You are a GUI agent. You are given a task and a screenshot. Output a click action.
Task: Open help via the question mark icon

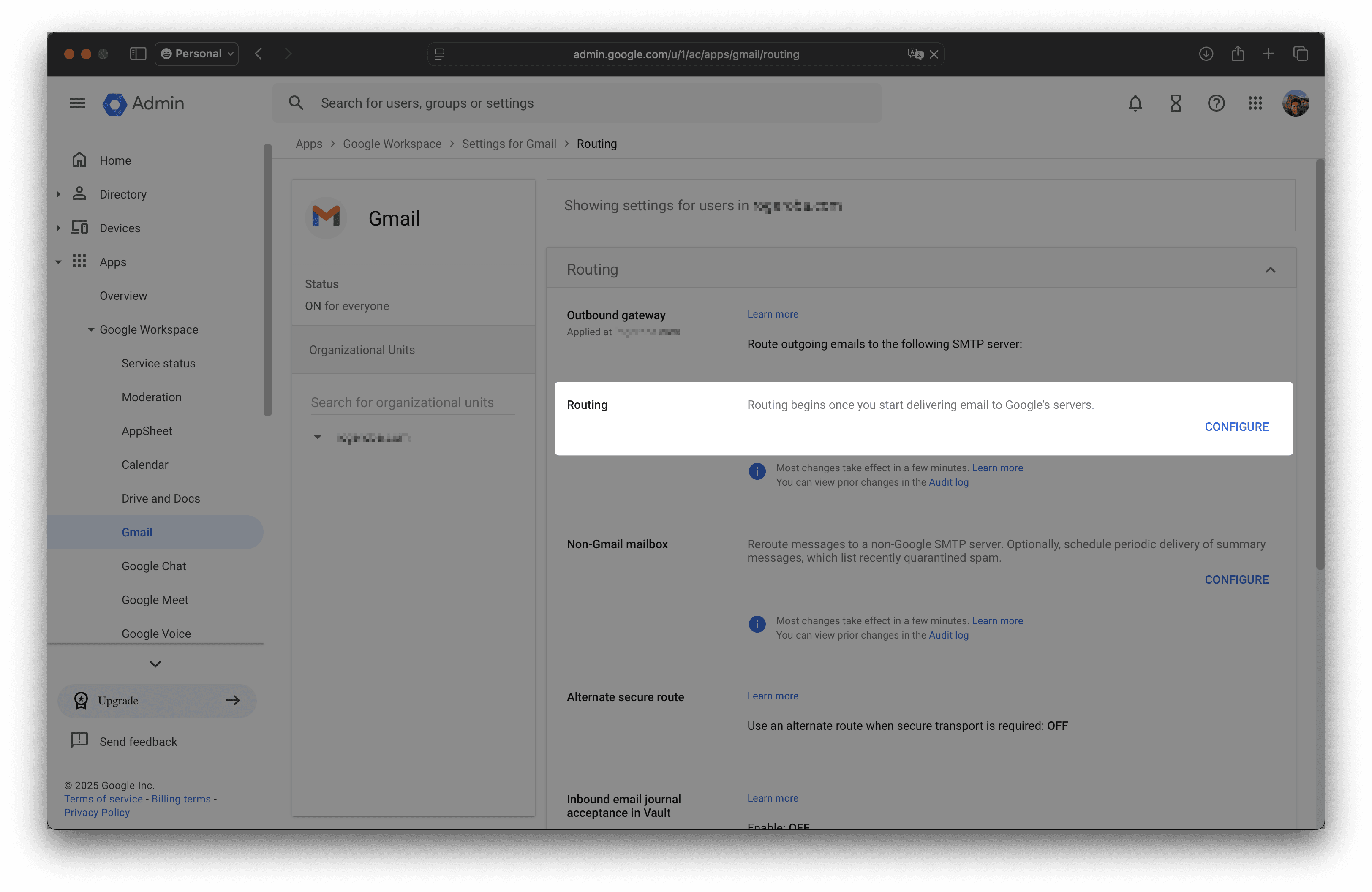click(x=1216, y=104)
